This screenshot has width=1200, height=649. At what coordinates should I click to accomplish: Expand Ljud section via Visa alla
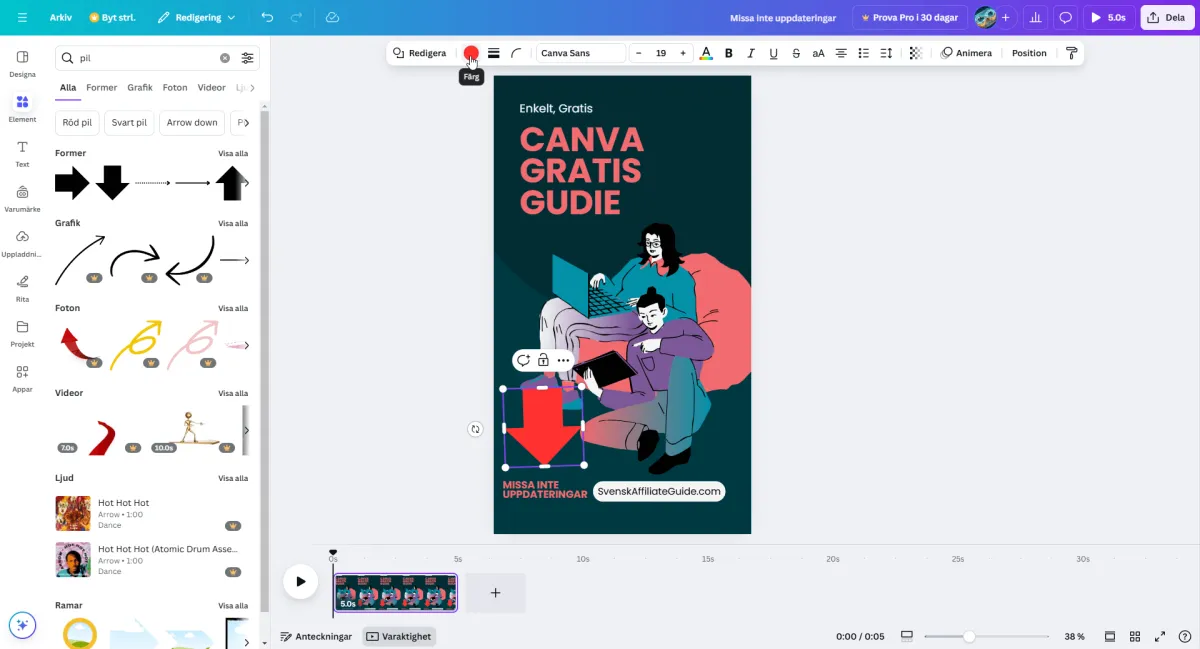coord(233,478)
